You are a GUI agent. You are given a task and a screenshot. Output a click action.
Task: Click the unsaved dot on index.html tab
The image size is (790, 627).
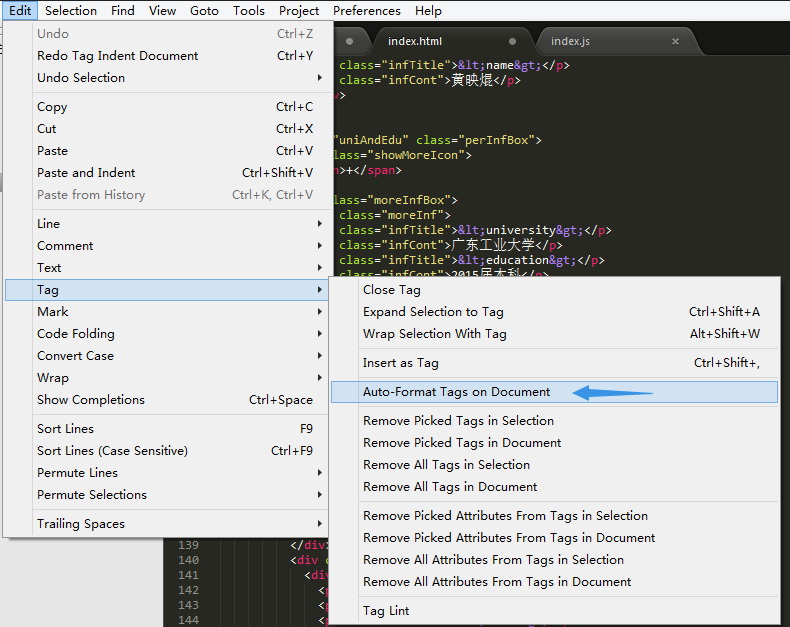pos(513,41)
